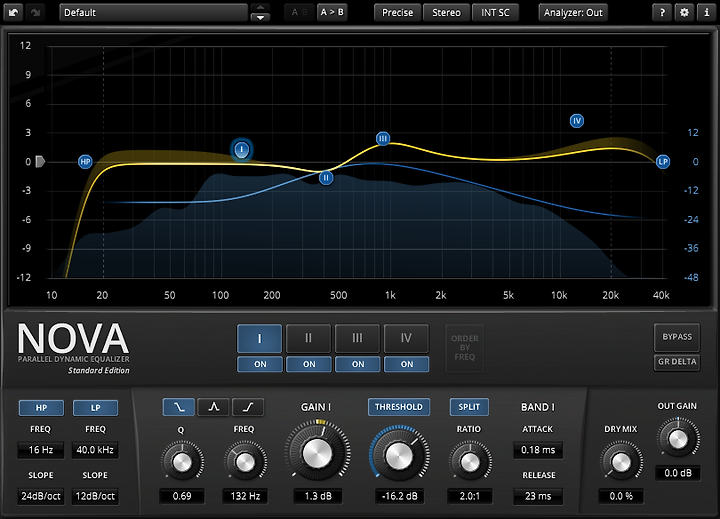Toggle the HP filter button

41,408
